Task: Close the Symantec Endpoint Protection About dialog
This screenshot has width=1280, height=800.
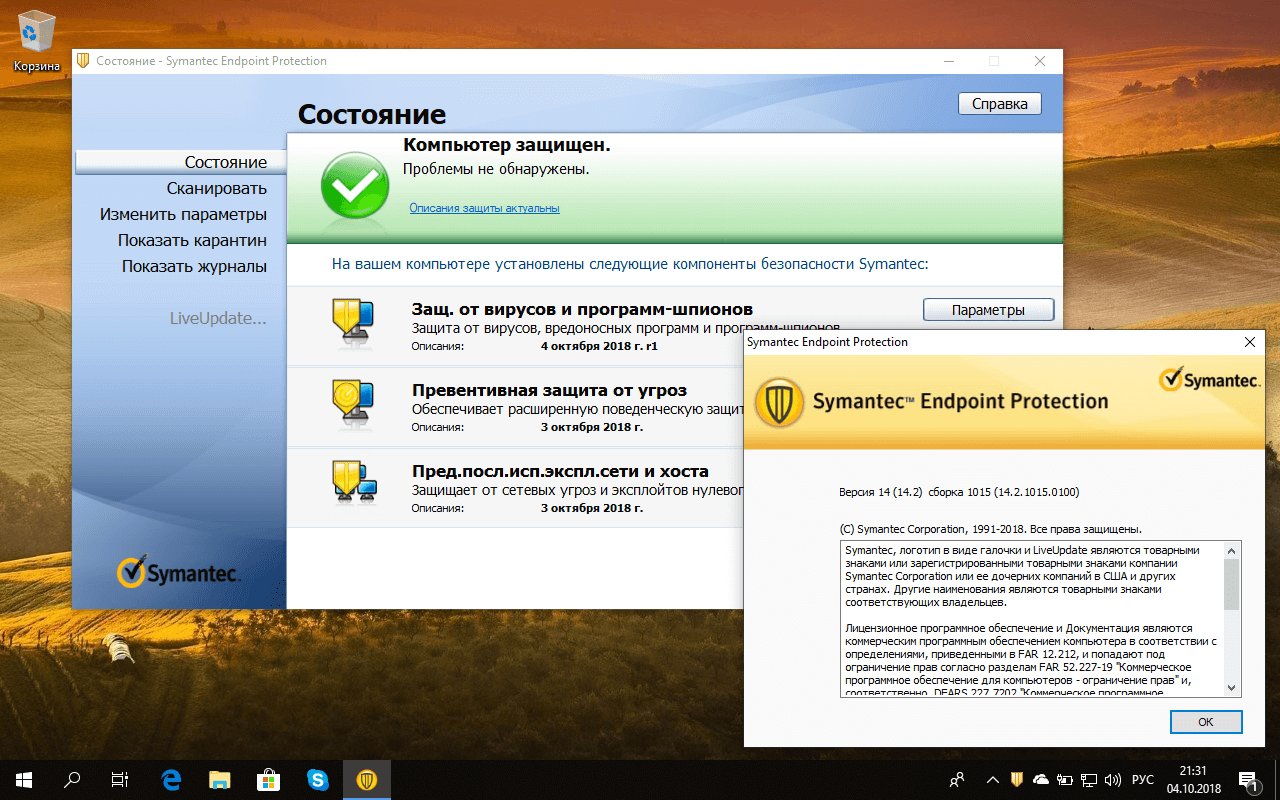Action: [x=1249, y=342]
